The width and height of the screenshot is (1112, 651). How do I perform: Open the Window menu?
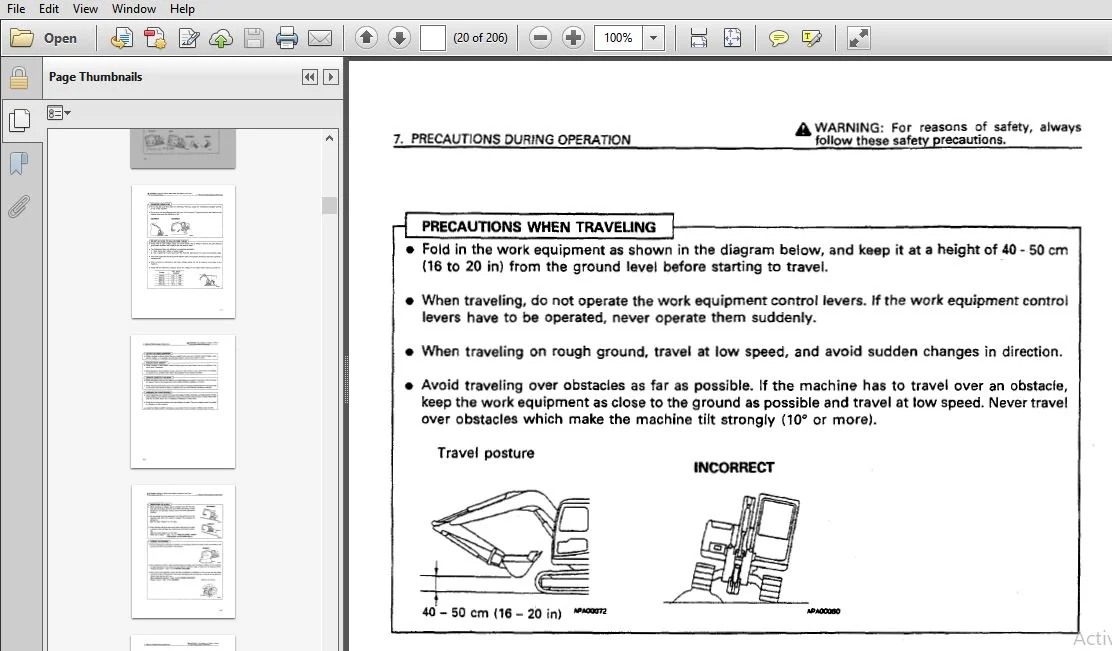click(134, 9)
